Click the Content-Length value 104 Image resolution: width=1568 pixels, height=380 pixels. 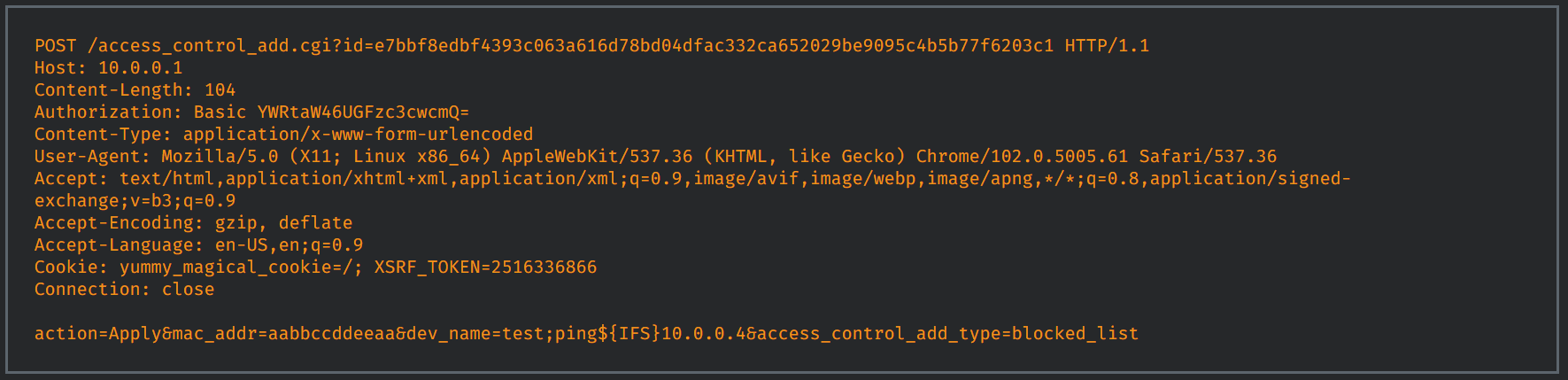click(x=220, y=90)
